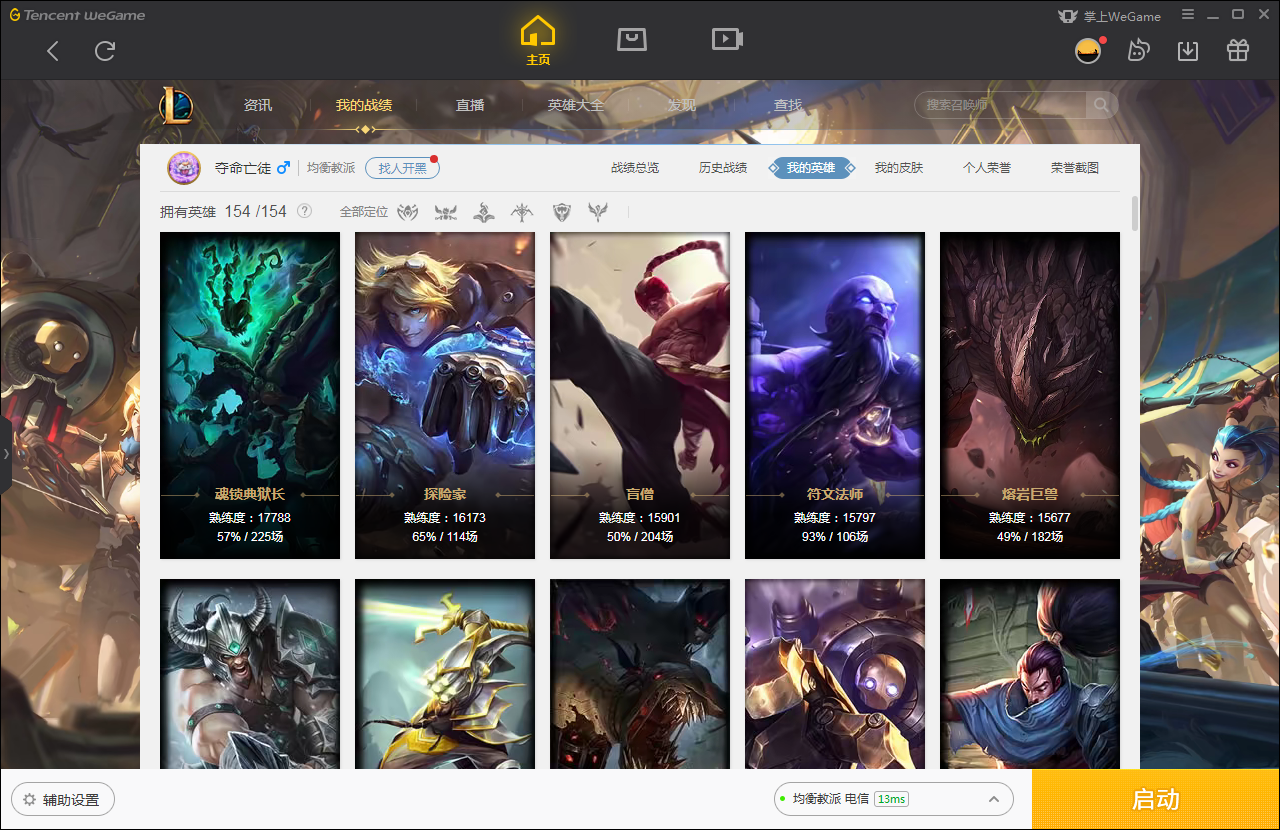Click the 找人开黑 button

point(402,168)
